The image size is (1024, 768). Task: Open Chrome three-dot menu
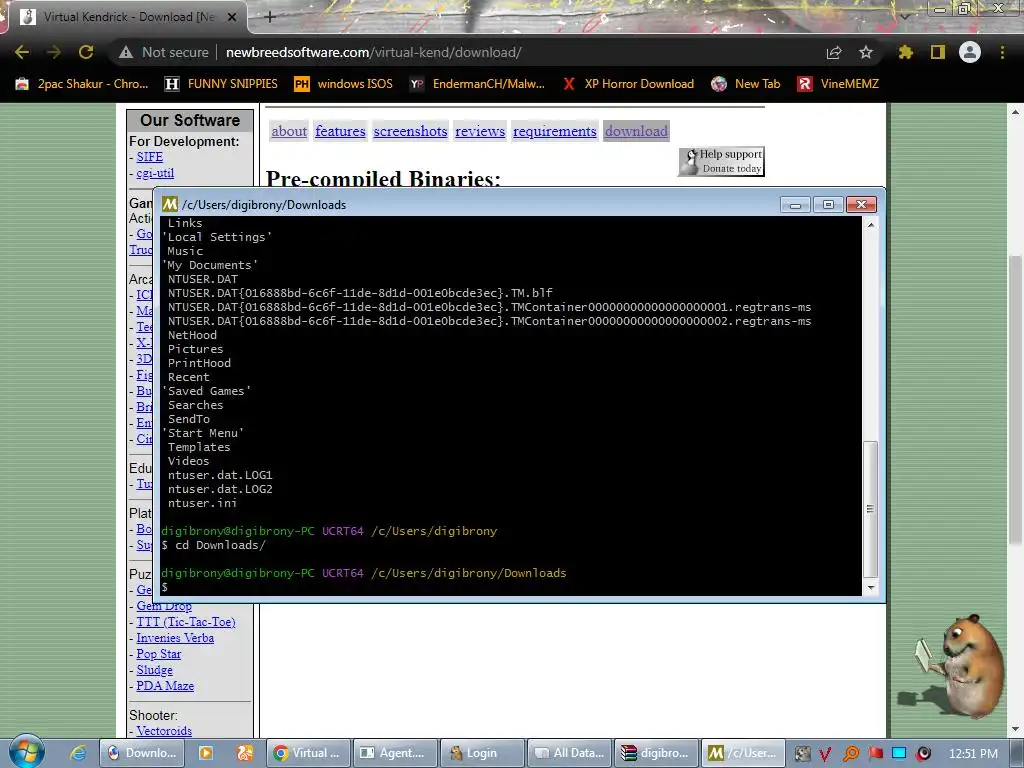[x=1002, y=52]
